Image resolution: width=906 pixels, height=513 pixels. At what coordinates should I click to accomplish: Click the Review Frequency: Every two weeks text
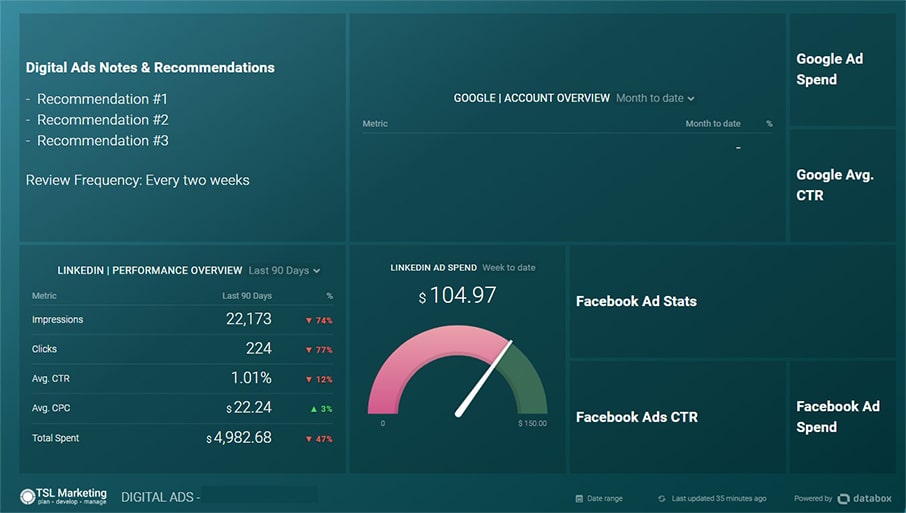pyautogui.click(x=138, y=180)
